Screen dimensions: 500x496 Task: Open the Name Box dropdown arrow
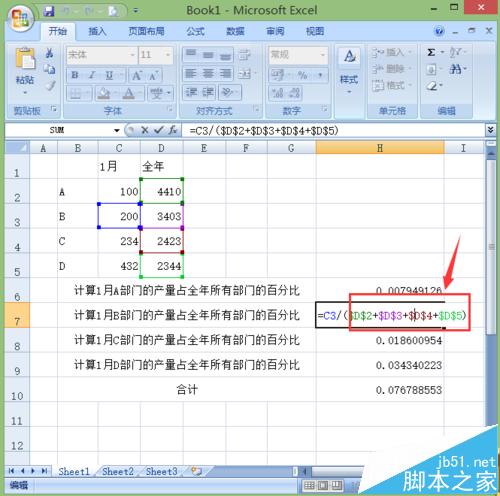[x=117, y=130]
